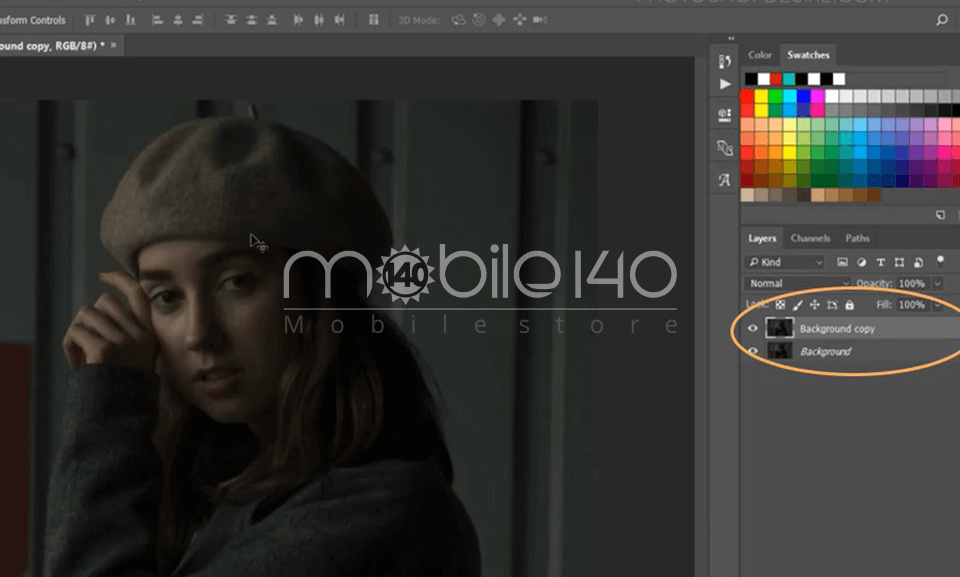Screen dimensions: 960x577
Task: Pick the teal swatch in recent colors row
Action: click(x=789, y=79)
